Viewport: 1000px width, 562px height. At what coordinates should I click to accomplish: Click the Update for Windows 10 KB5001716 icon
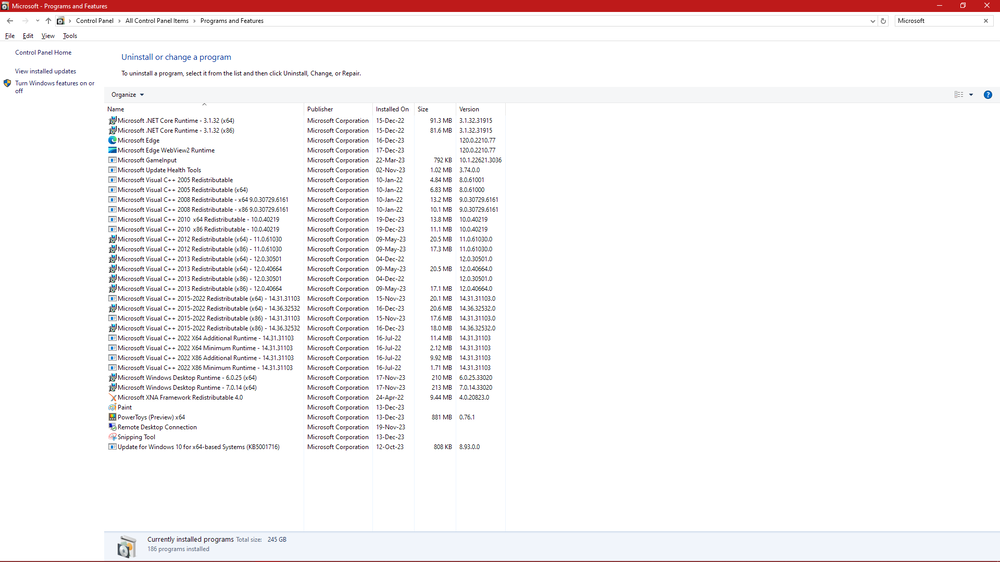[112, 447]
